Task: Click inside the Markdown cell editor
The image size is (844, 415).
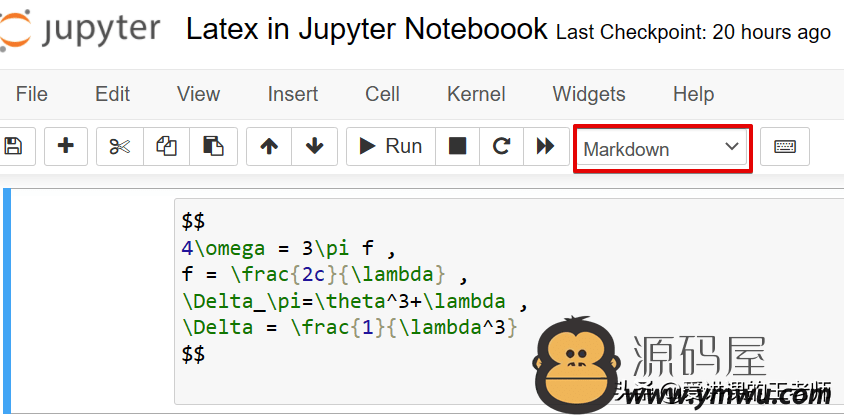Action: point(509,301)
